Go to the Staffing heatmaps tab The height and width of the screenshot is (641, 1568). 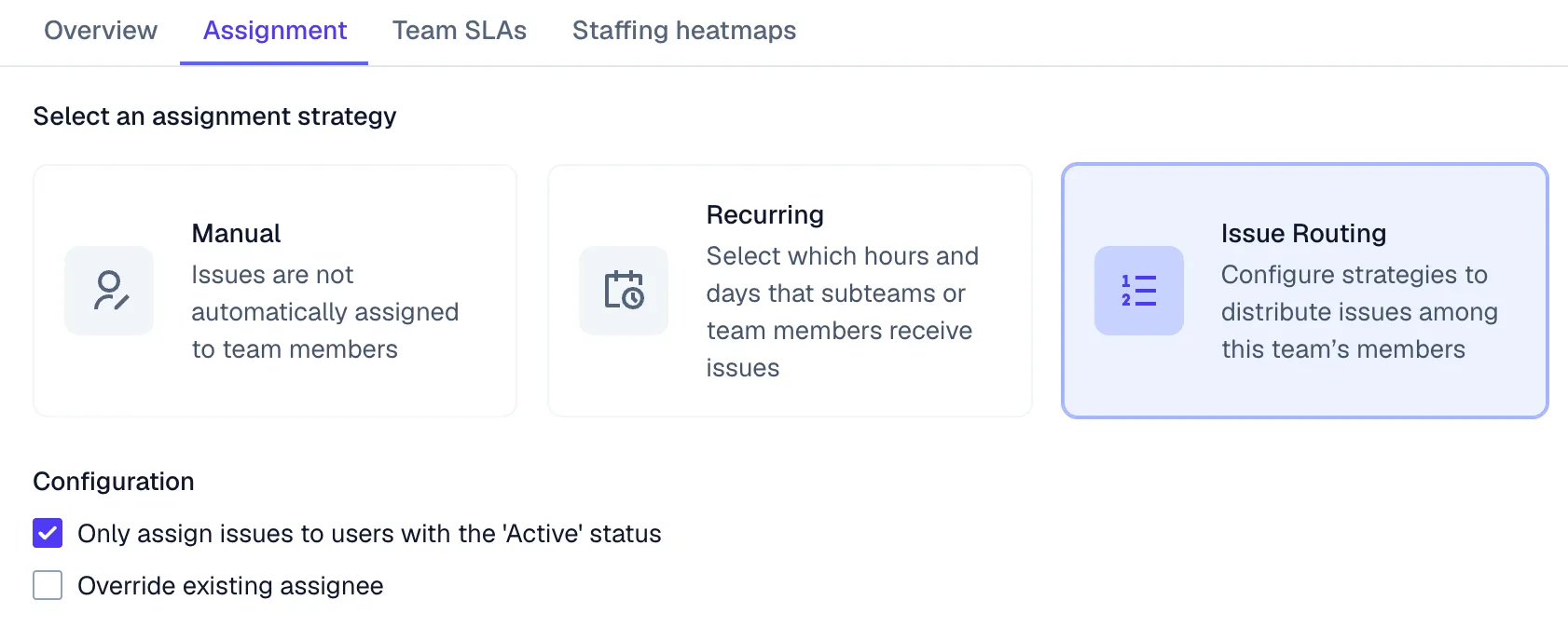coord(684,31)
